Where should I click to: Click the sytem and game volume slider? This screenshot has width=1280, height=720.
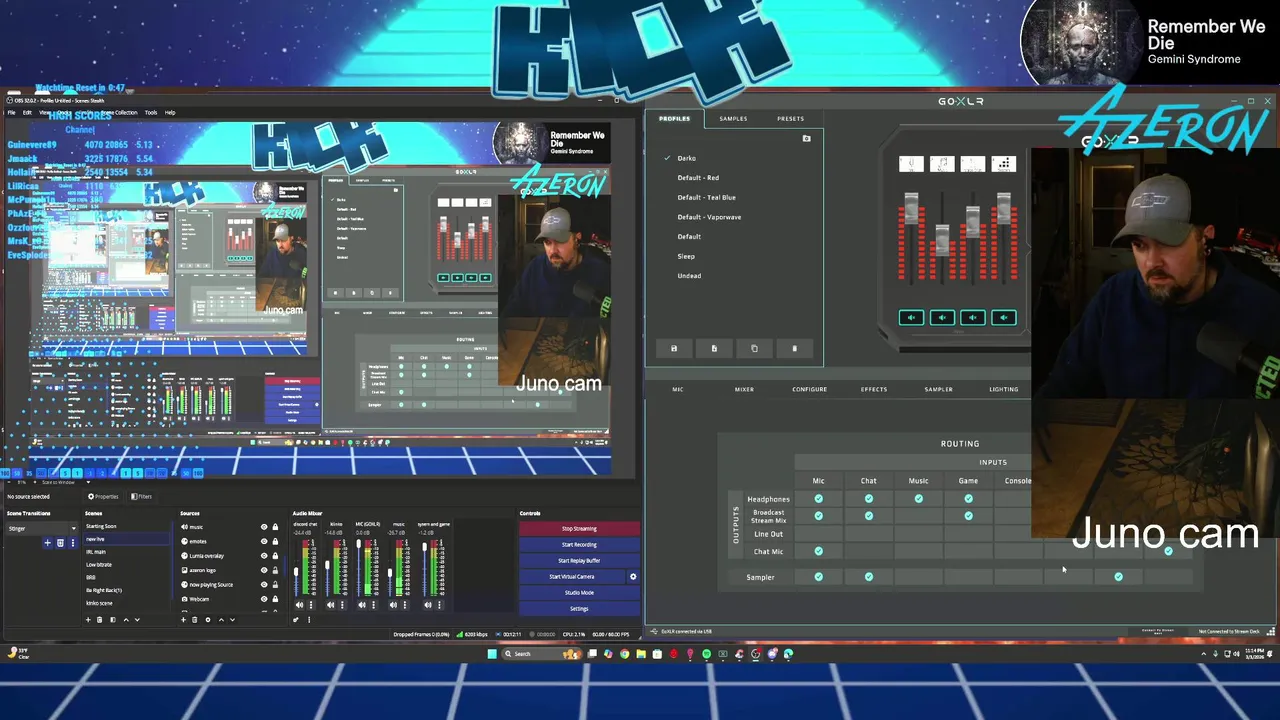(x=424, y=567)
